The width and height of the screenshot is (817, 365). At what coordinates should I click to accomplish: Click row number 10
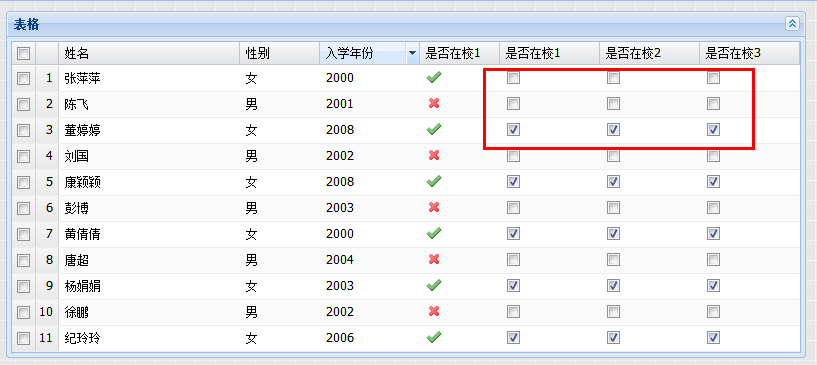pos(46,312)
